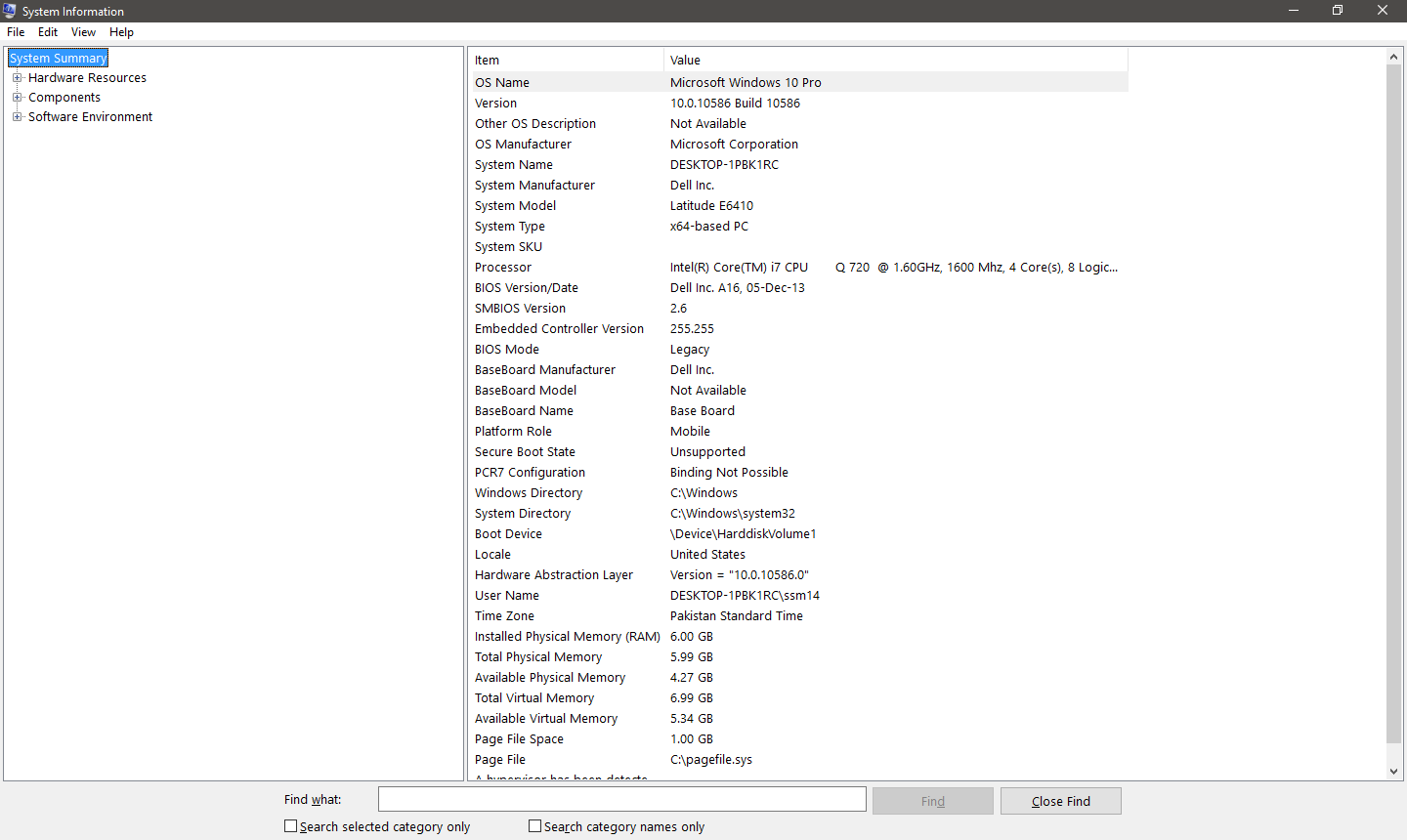Screen dimensions: 1407x840
Task: Select the Page File Space row
Action: pos(798,738)
